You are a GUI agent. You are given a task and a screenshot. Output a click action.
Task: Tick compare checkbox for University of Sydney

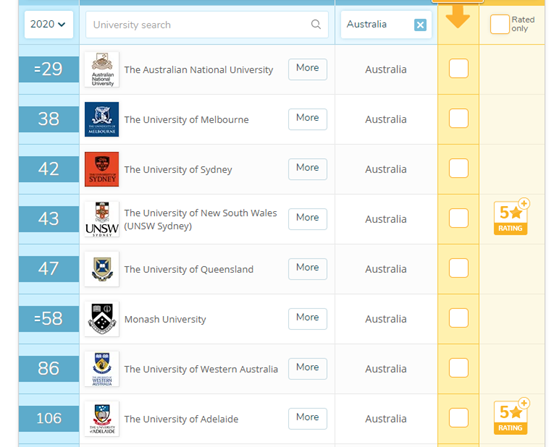pos(459,168)
